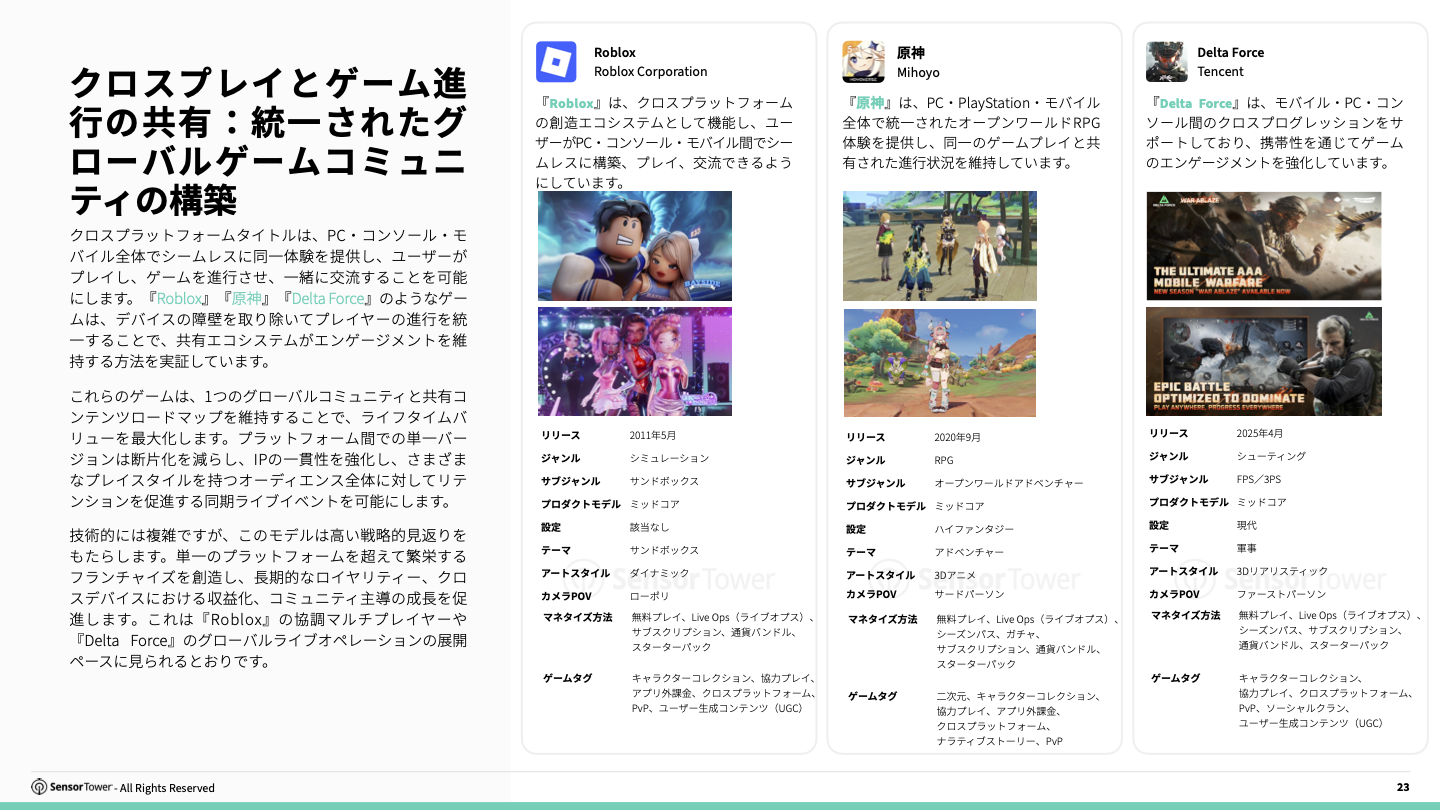Click the Roblox virtual concert screenshot
Image resolution: width=1440 pixels, height=810 pixels.
[634, 361]
